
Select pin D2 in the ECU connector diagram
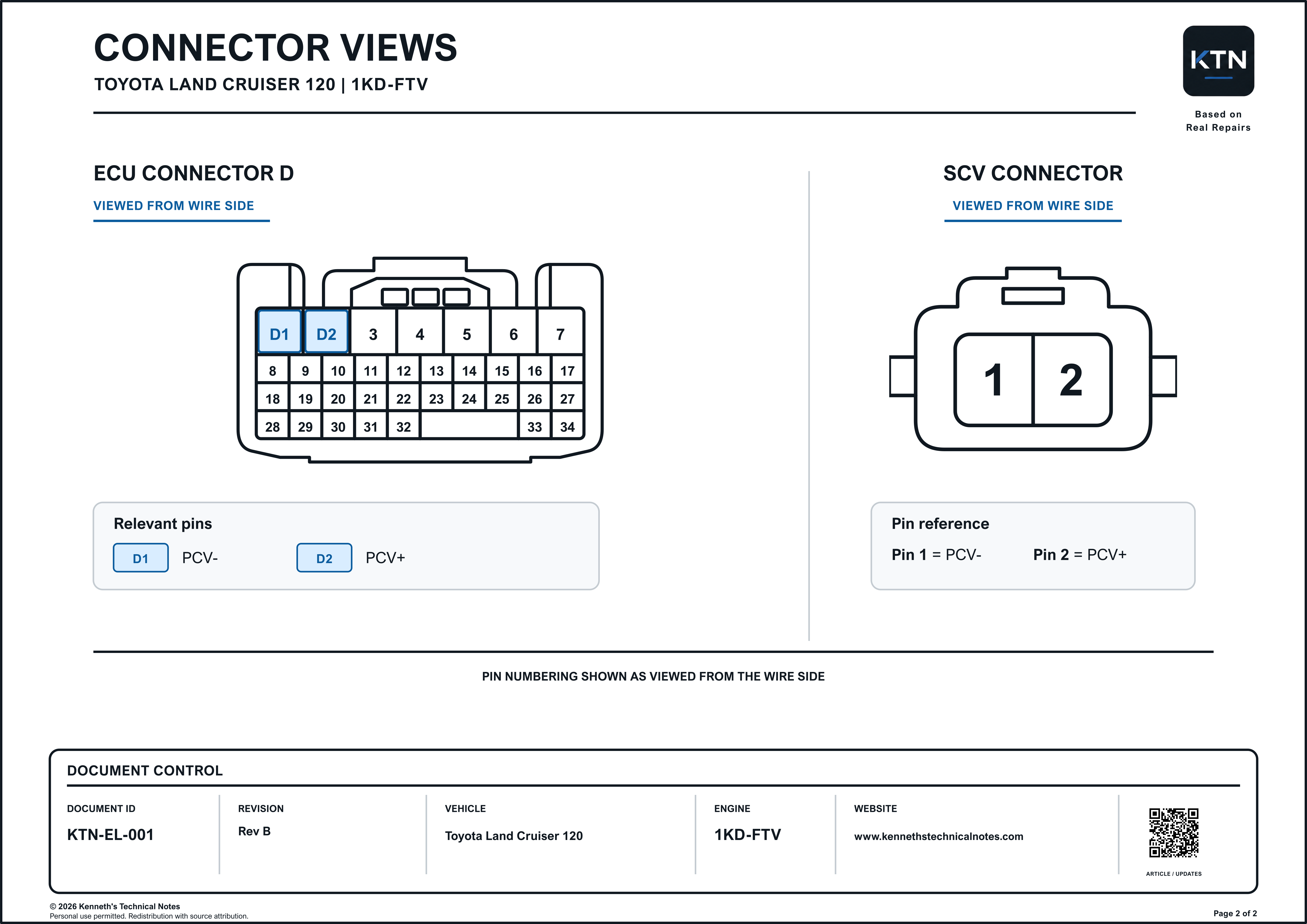326,332
